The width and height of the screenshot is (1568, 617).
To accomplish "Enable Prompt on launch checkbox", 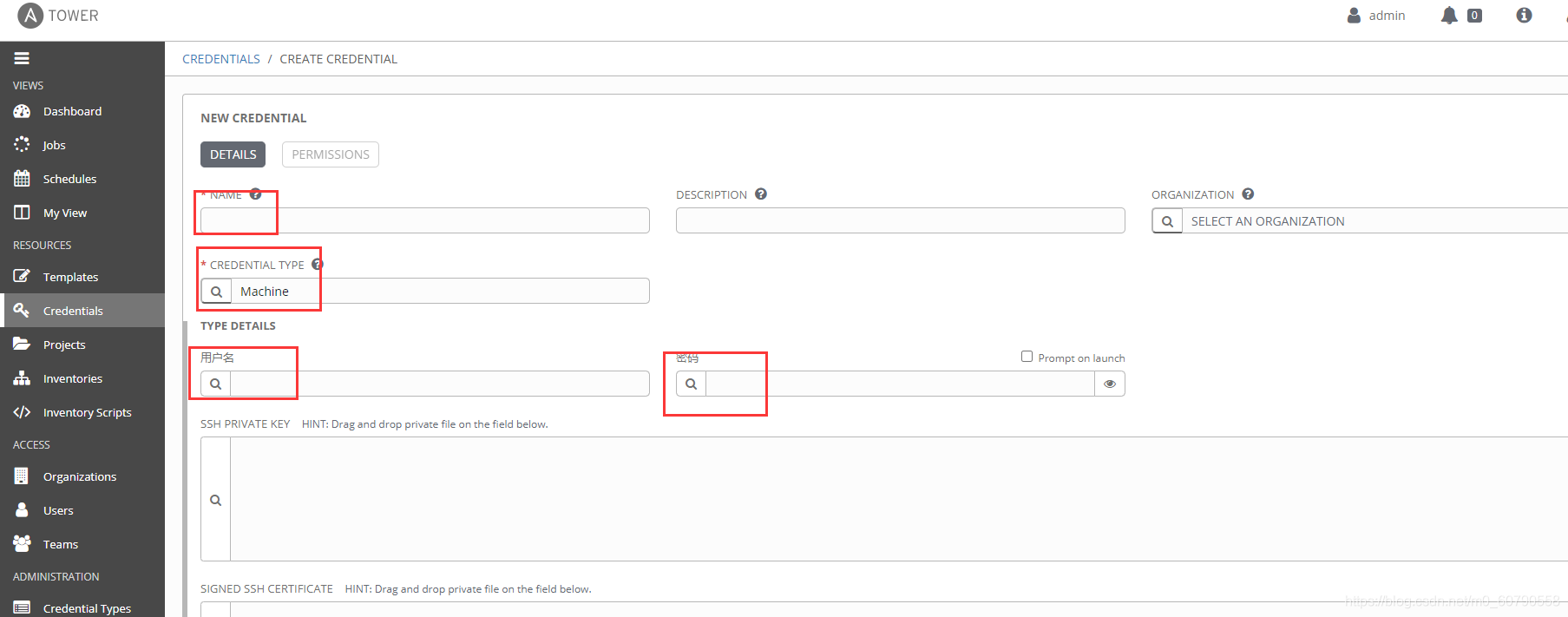I will click(x=1027, y=357).
